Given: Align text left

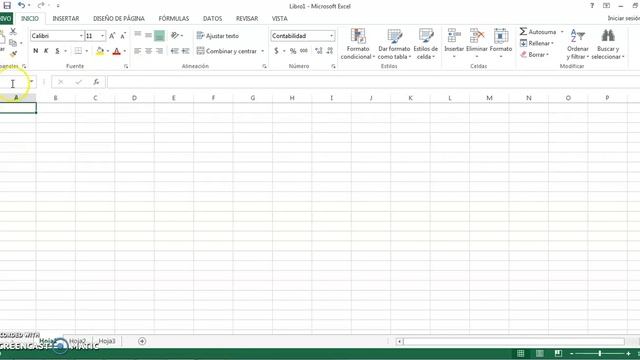Looking at the screenshot, I should (138, 51).
